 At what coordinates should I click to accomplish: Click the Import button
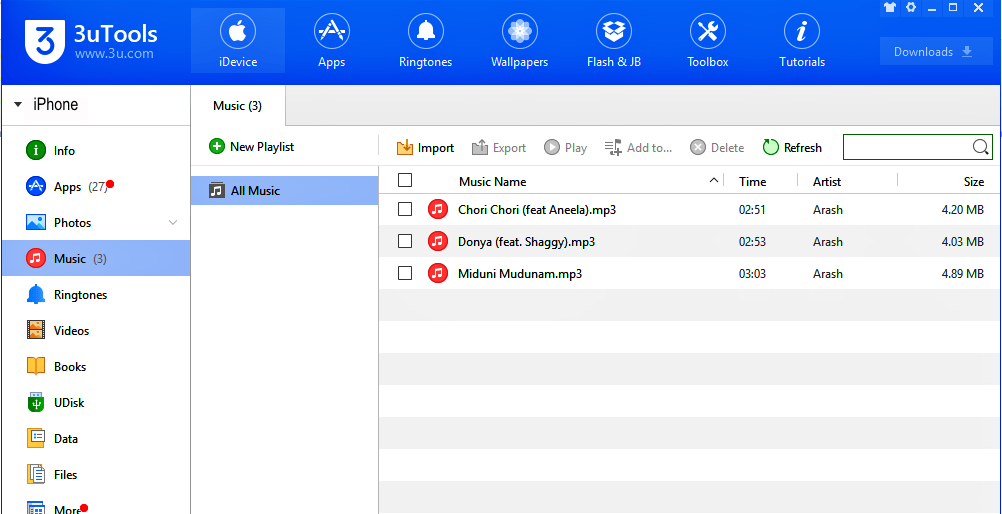pos(425,148)
